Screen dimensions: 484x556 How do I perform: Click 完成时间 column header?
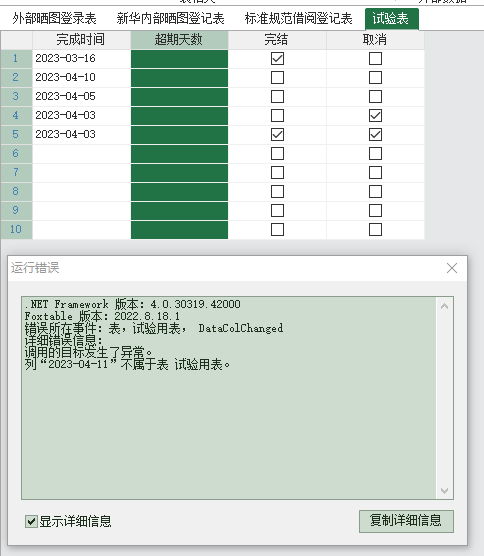(81, 39)
